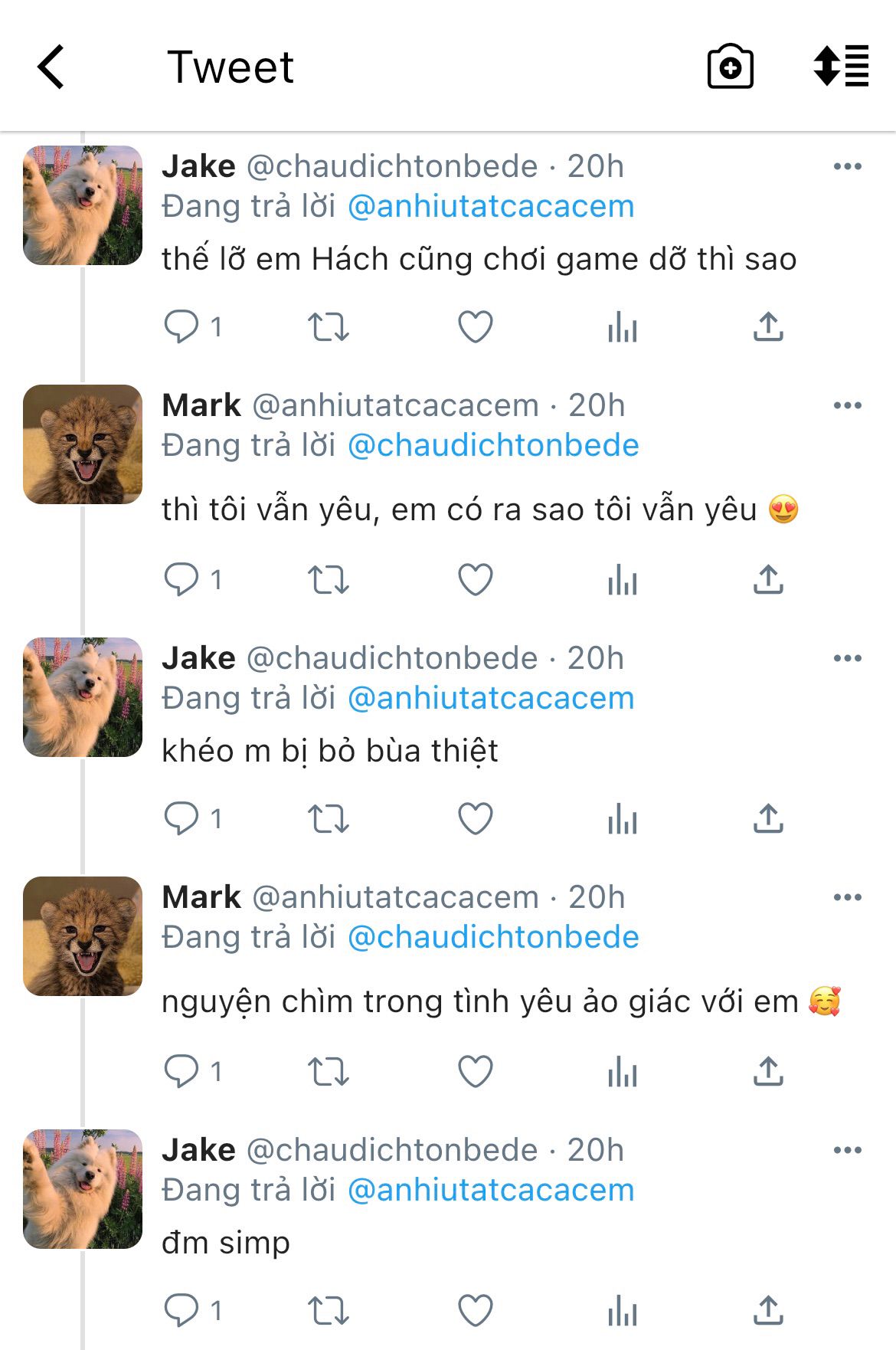Open more options for the first Jake tweet

coord(848,166)
